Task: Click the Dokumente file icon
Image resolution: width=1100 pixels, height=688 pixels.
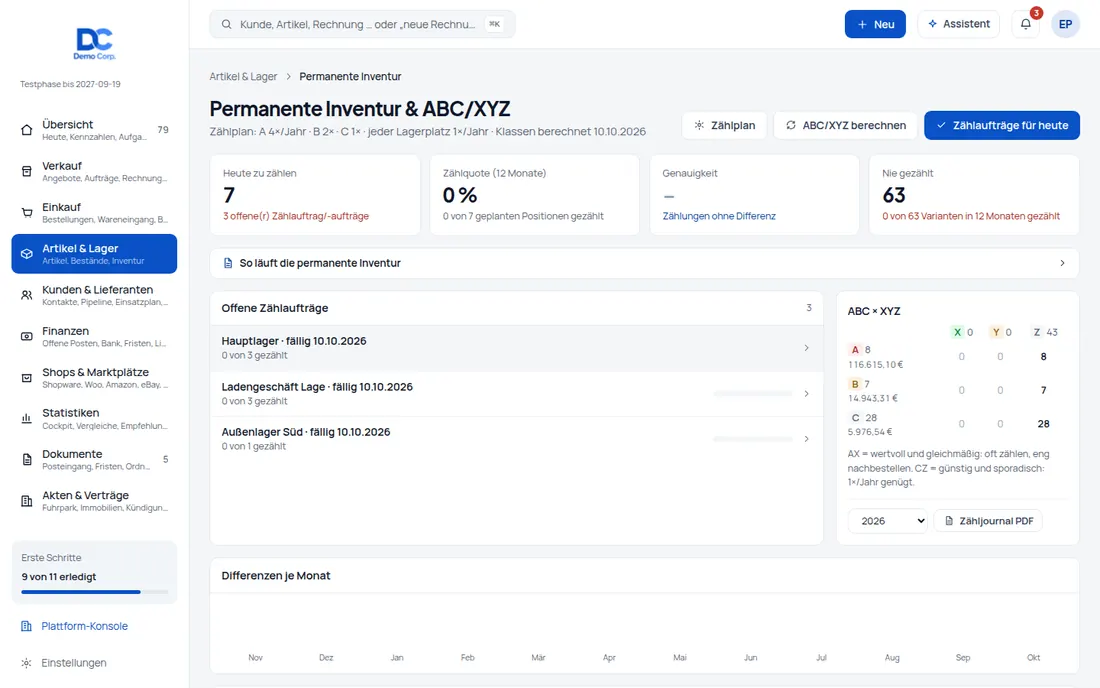Action: pos(27,459)
